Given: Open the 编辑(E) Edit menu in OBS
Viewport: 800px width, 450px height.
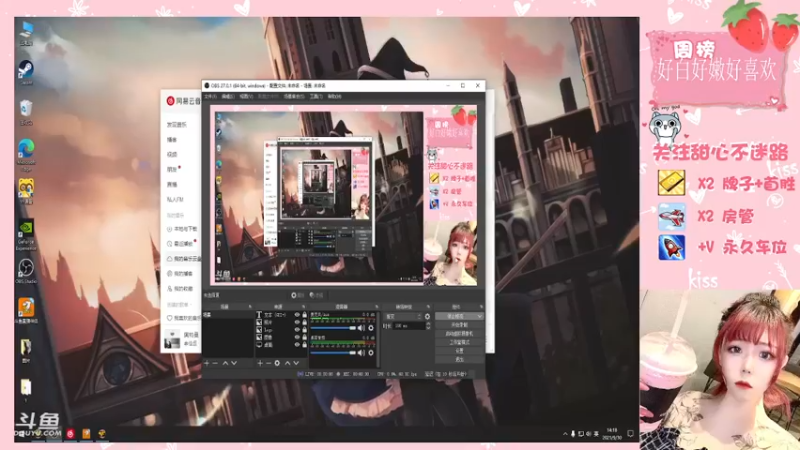Looking at the screenshot, I should click(228, 96).
